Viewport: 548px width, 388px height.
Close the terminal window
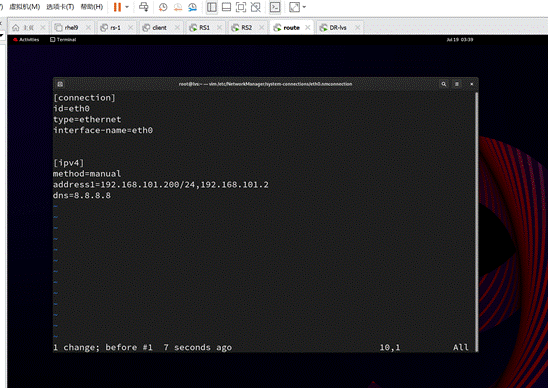click(x=471, y=84)
